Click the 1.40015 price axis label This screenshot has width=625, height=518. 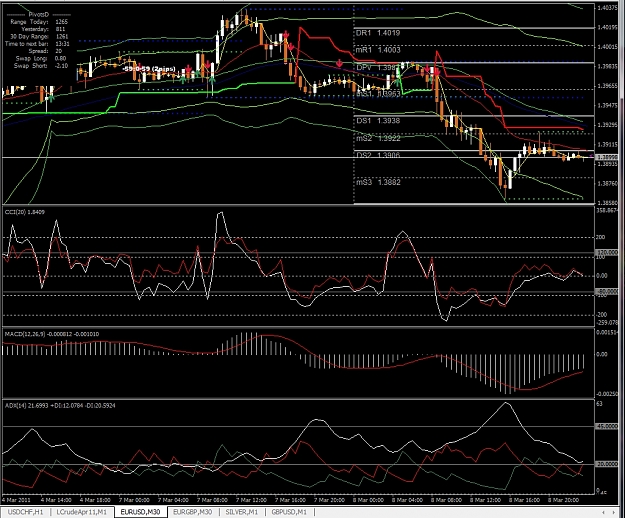coord(607,47)
